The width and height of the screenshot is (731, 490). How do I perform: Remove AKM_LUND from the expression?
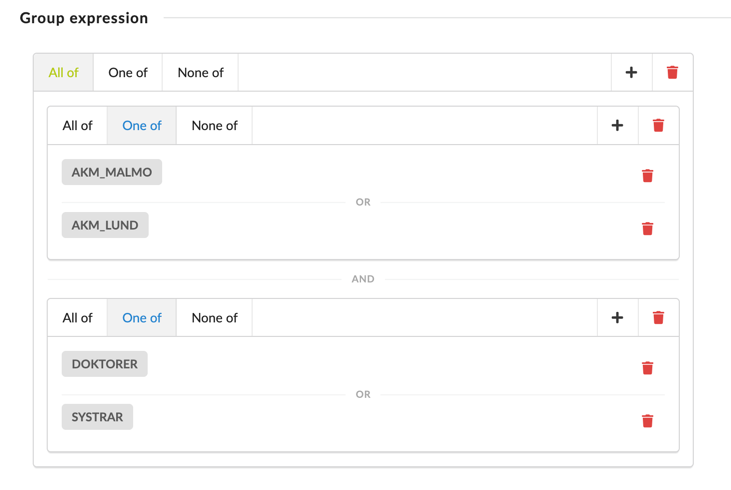click(x=647, y=228)
